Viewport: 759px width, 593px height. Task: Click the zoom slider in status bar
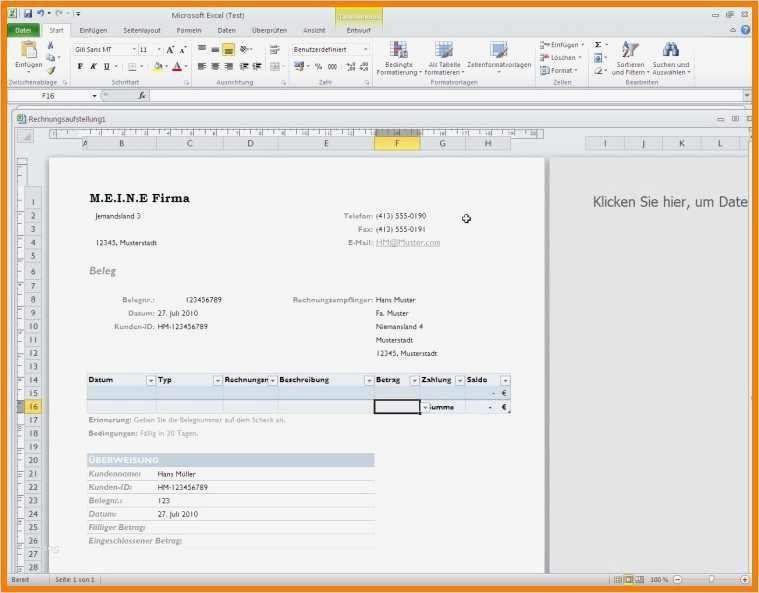pos(711,579)
